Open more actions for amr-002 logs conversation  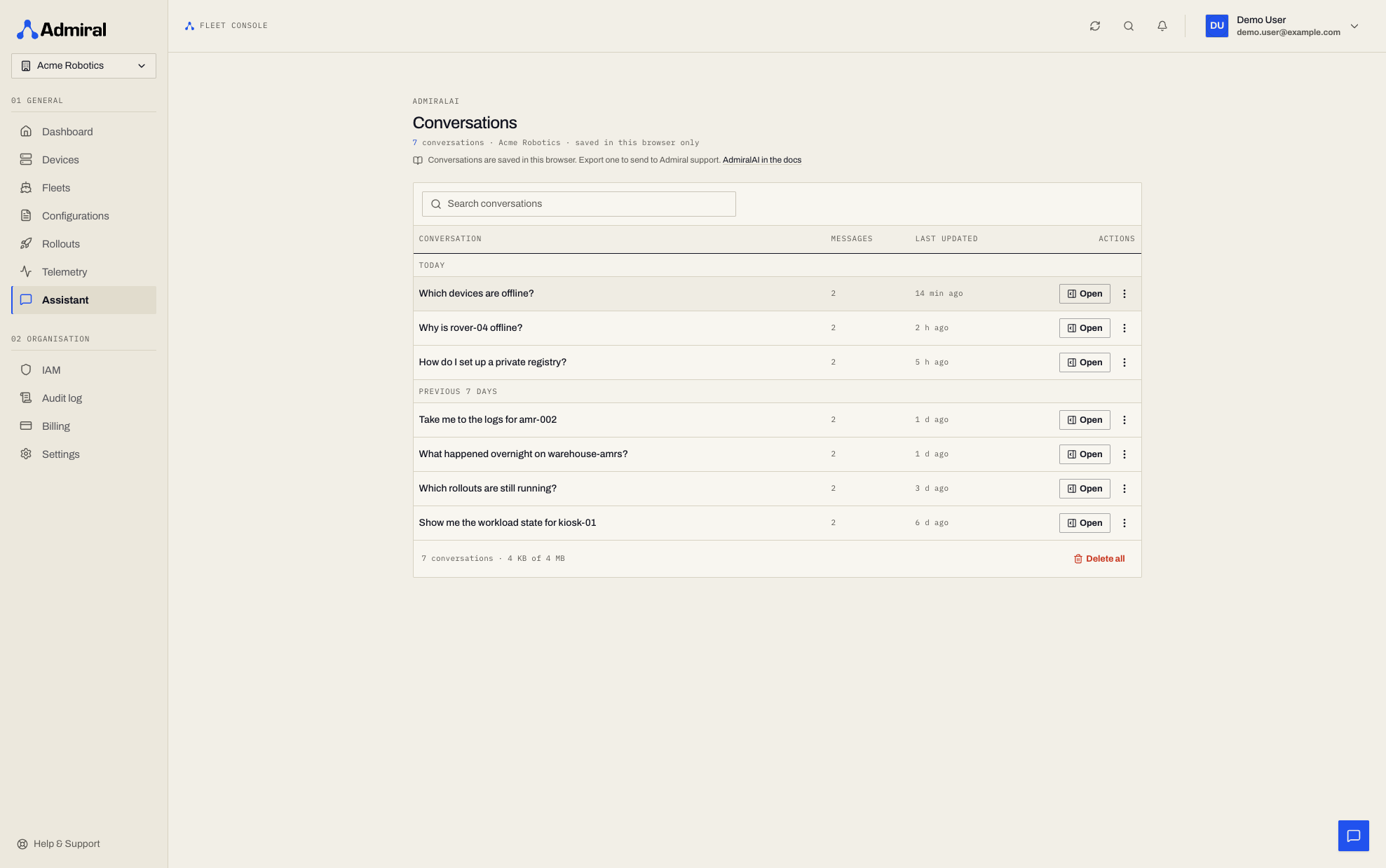[x=1124, y=420]
